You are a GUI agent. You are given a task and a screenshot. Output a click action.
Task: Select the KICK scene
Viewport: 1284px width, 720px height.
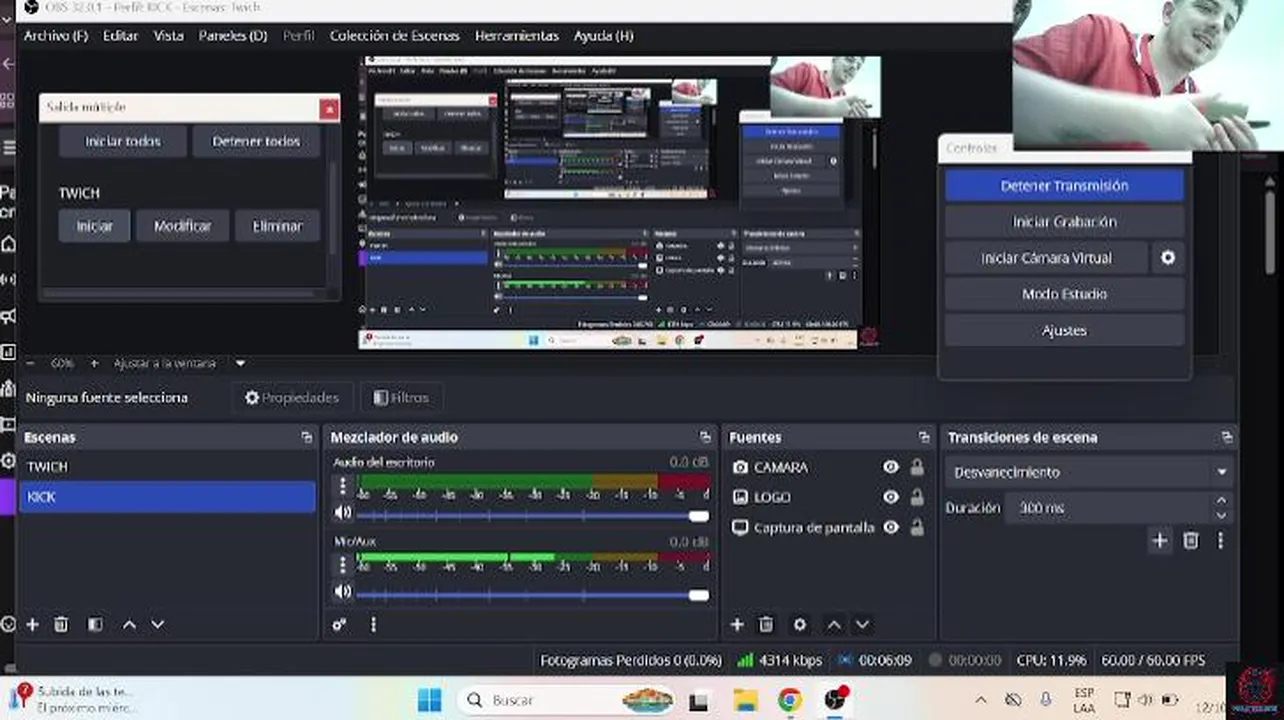167,497
